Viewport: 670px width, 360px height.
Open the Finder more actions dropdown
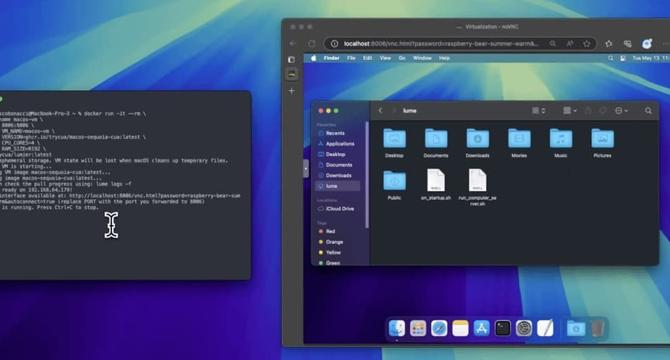(621, 111)
